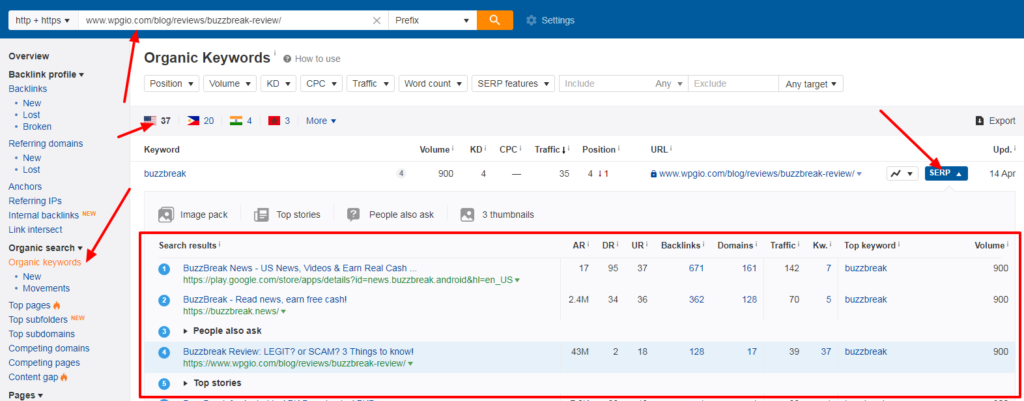Collapse the Organic search sidebar section
This screenshot has height=401, width=1024.
pos(46,248)
